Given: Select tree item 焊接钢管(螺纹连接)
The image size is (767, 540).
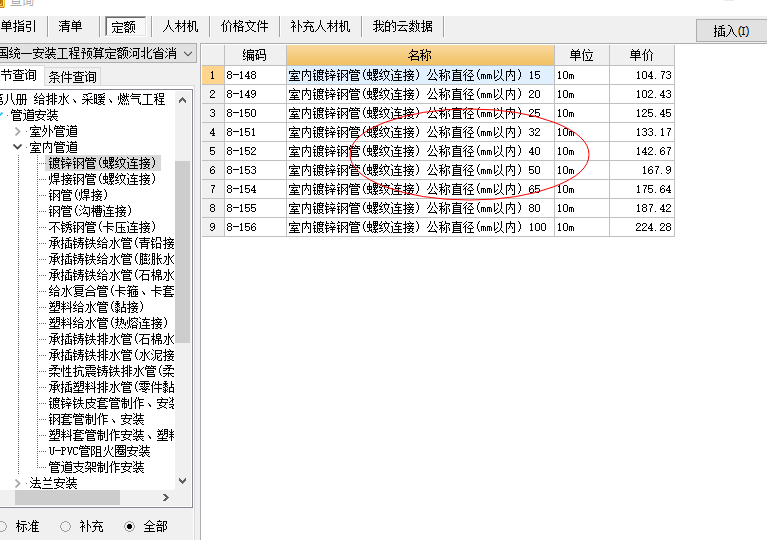Looking at the screenshot, I should (x=102, y=180).
